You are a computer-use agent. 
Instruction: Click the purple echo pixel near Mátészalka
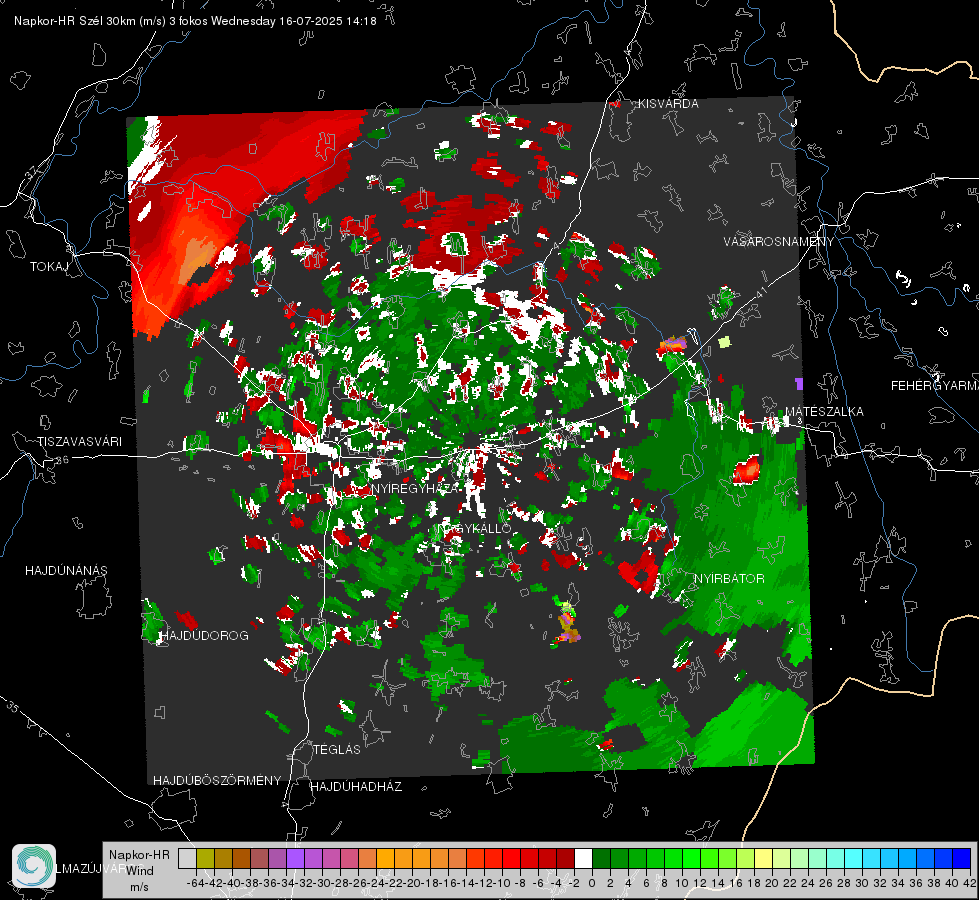[x=799, y=383]
